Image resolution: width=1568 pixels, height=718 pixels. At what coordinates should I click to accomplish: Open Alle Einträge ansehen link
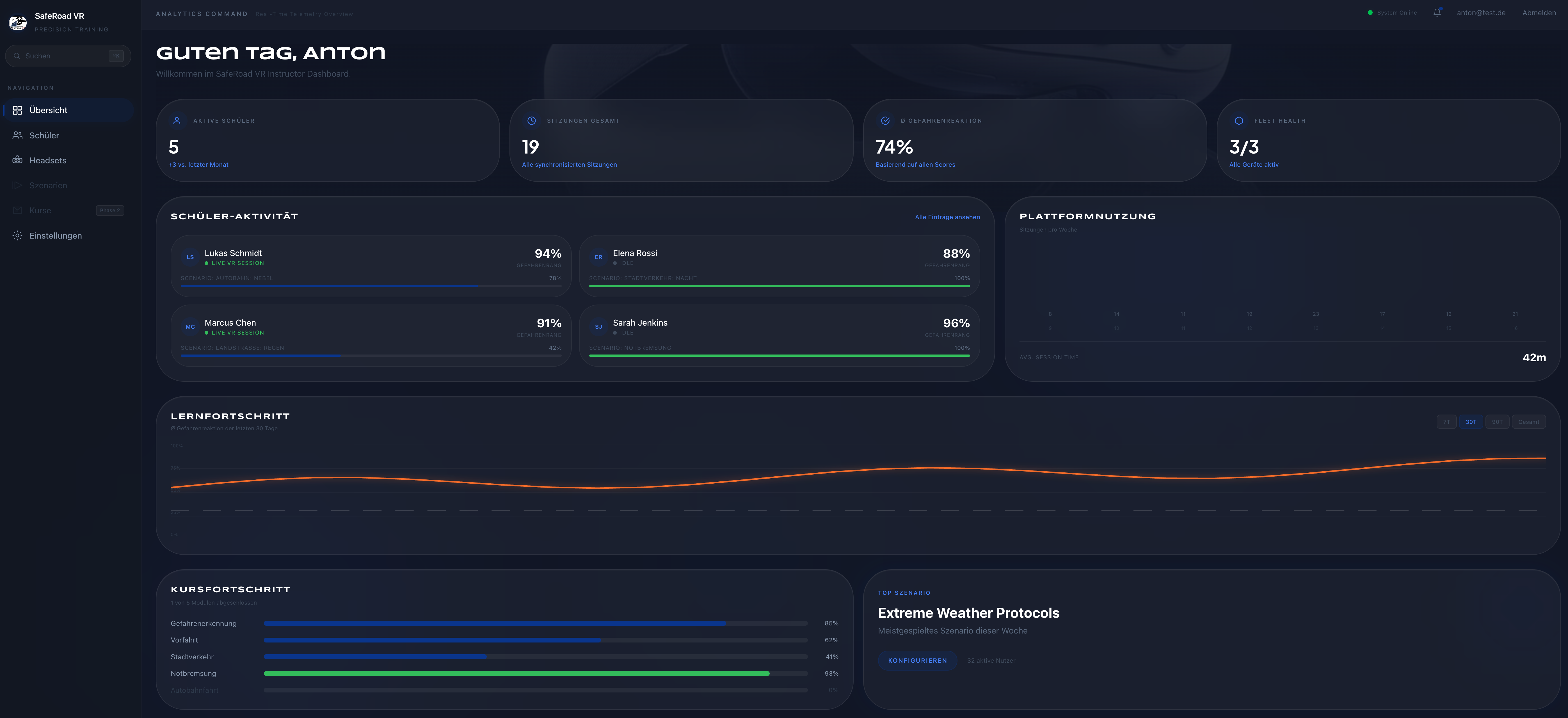(x=947, y=217)
